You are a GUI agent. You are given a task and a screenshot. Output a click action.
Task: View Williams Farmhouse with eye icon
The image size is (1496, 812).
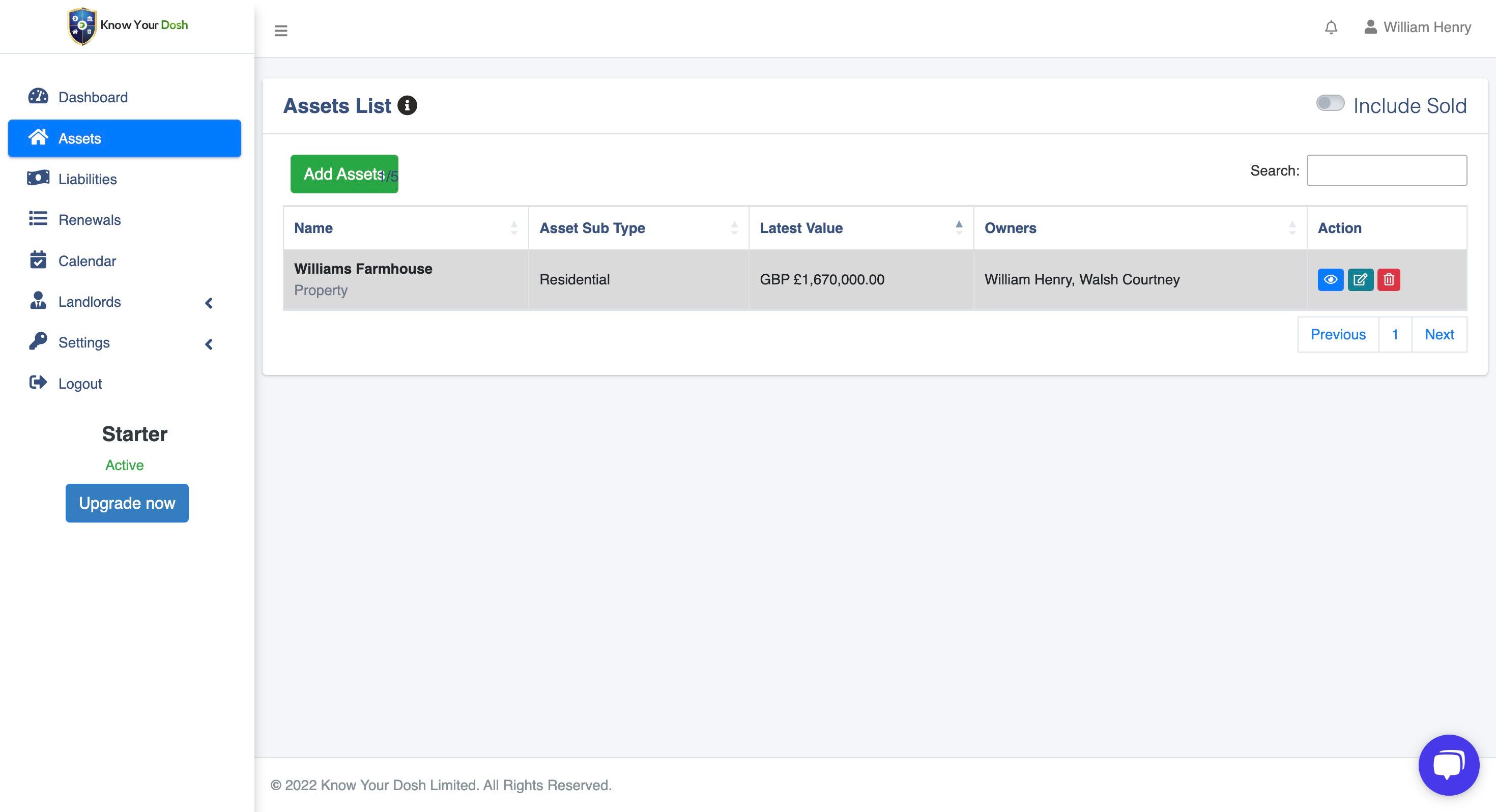(1331, 279)
